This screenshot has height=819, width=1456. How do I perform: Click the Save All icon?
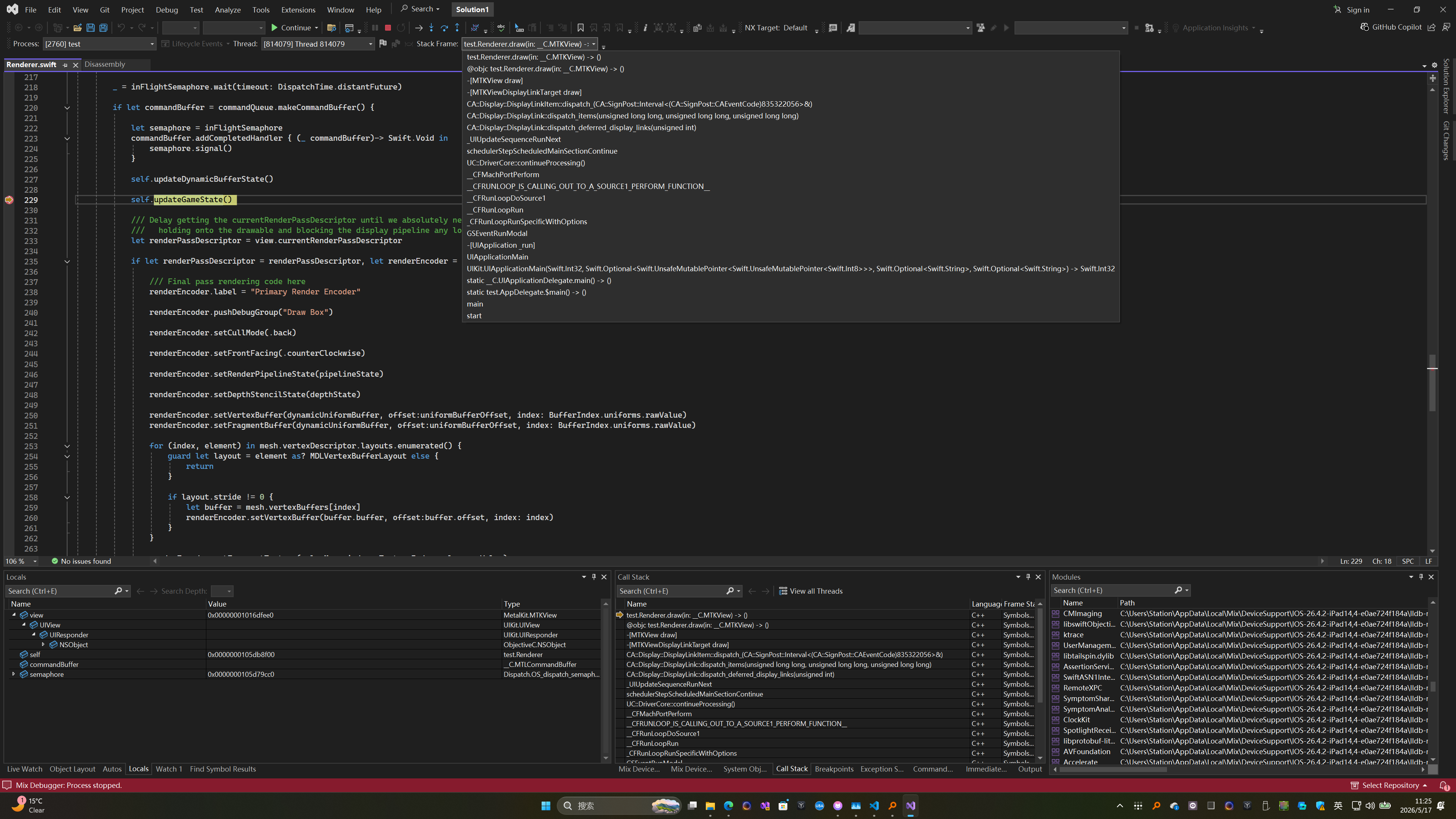[x=104, y=28]
